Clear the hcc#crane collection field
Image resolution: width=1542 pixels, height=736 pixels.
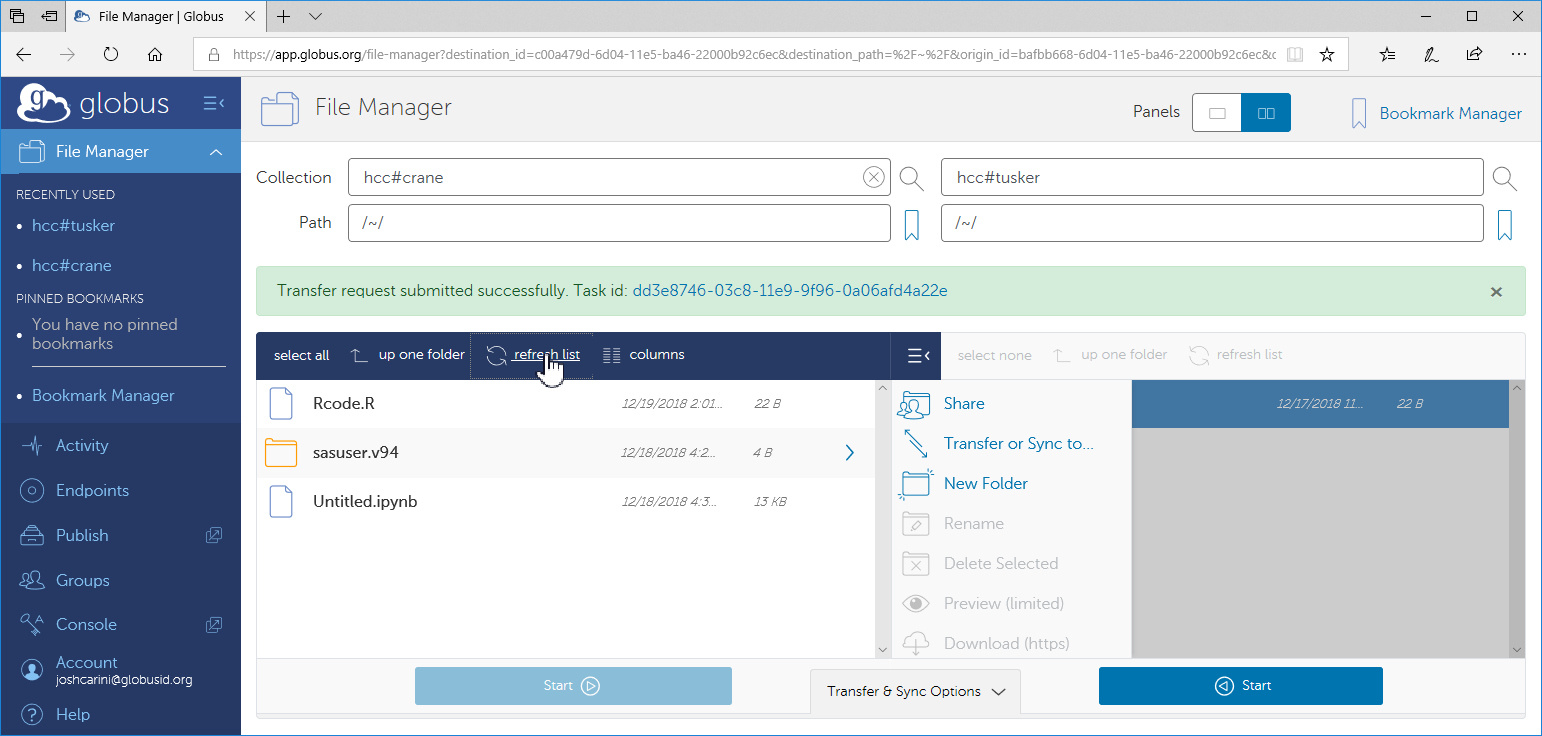873,178
